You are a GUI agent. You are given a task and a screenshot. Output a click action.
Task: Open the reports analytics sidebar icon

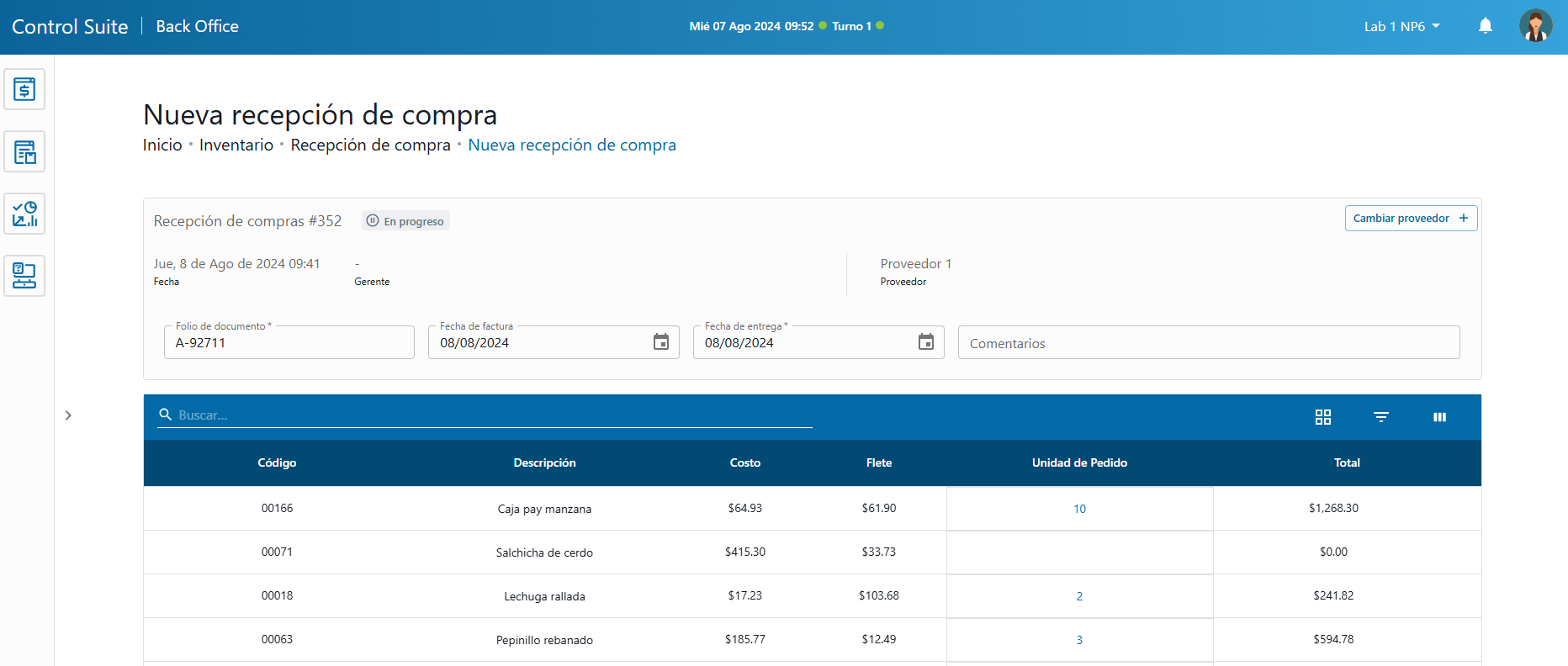(x=24, y=214)
